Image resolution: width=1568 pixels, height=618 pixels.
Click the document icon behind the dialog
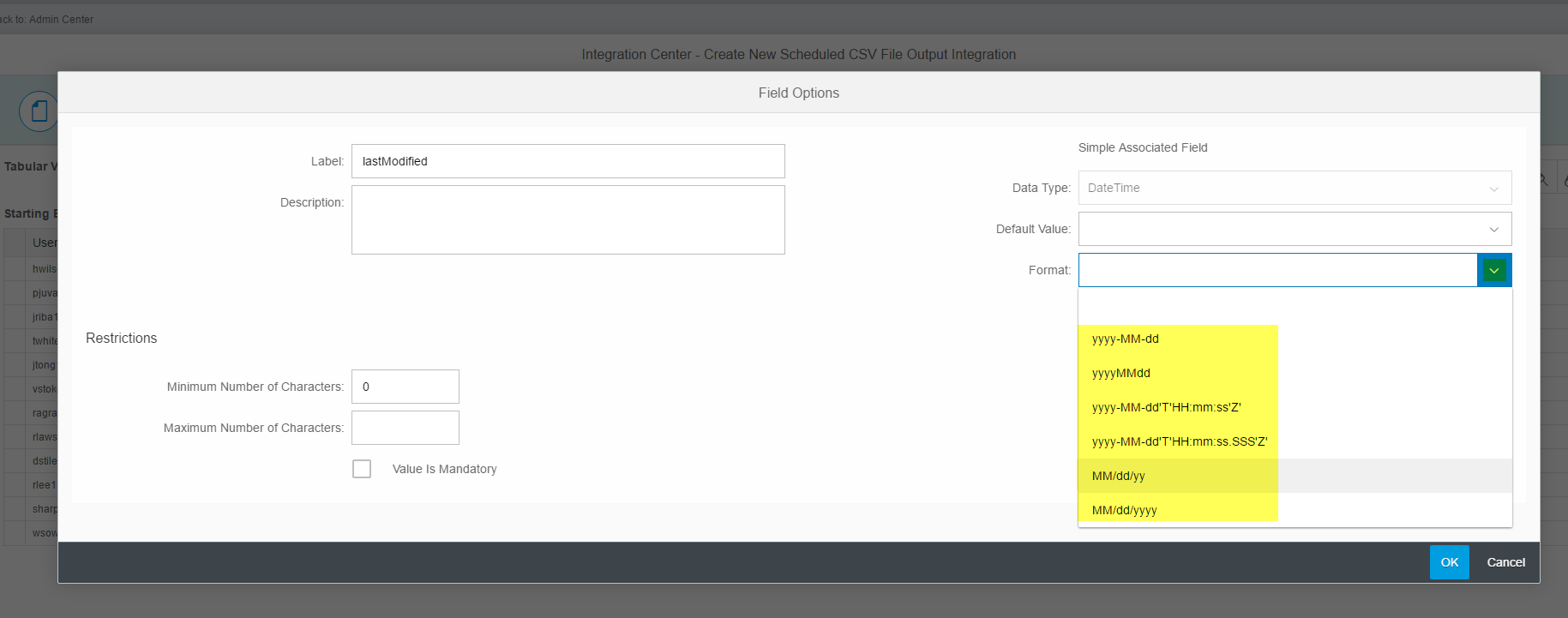click(39, 111)
